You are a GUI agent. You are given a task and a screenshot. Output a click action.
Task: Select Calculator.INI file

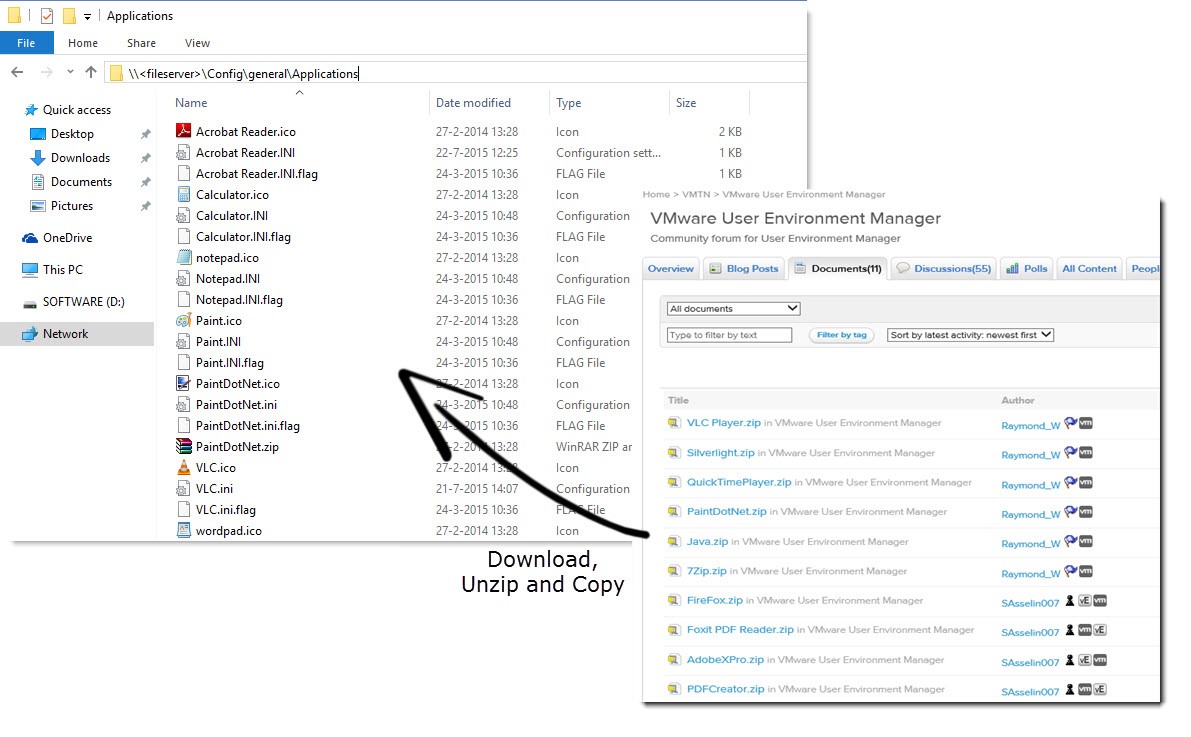point(232,216)
